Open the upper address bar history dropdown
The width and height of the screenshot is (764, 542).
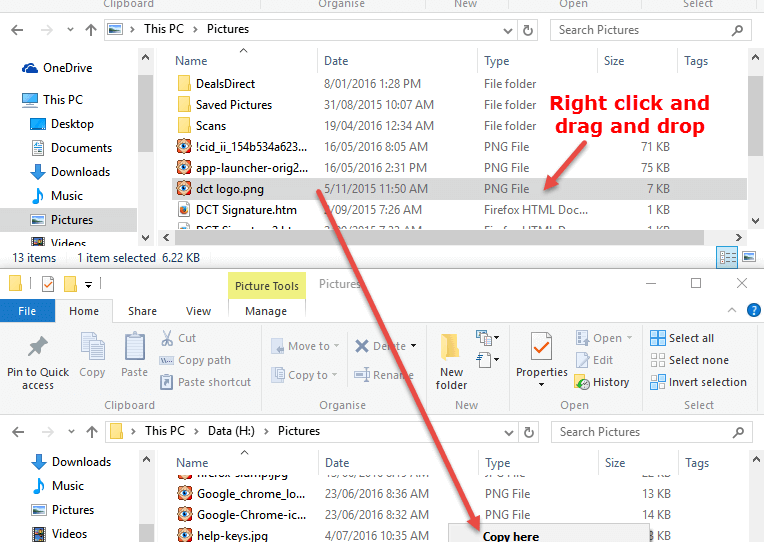508,31
